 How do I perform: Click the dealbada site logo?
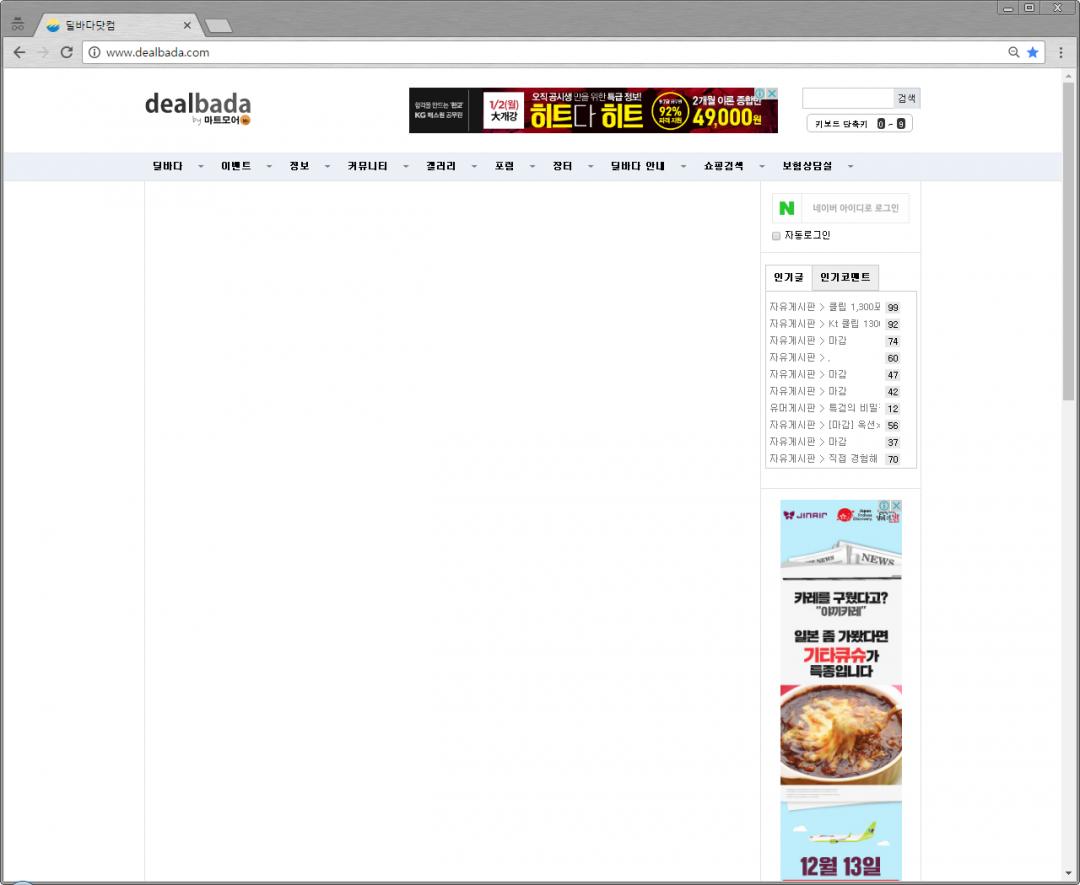click(198, 107)
